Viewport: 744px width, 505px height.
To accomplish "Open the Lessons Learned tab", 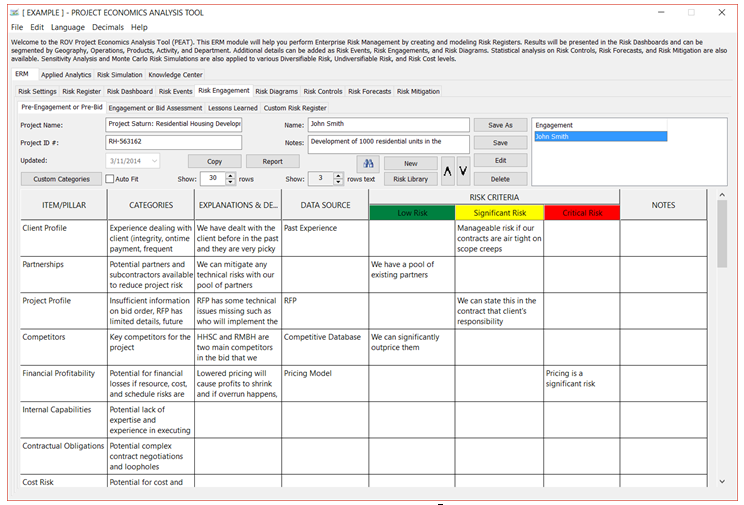I will [232, 108].
